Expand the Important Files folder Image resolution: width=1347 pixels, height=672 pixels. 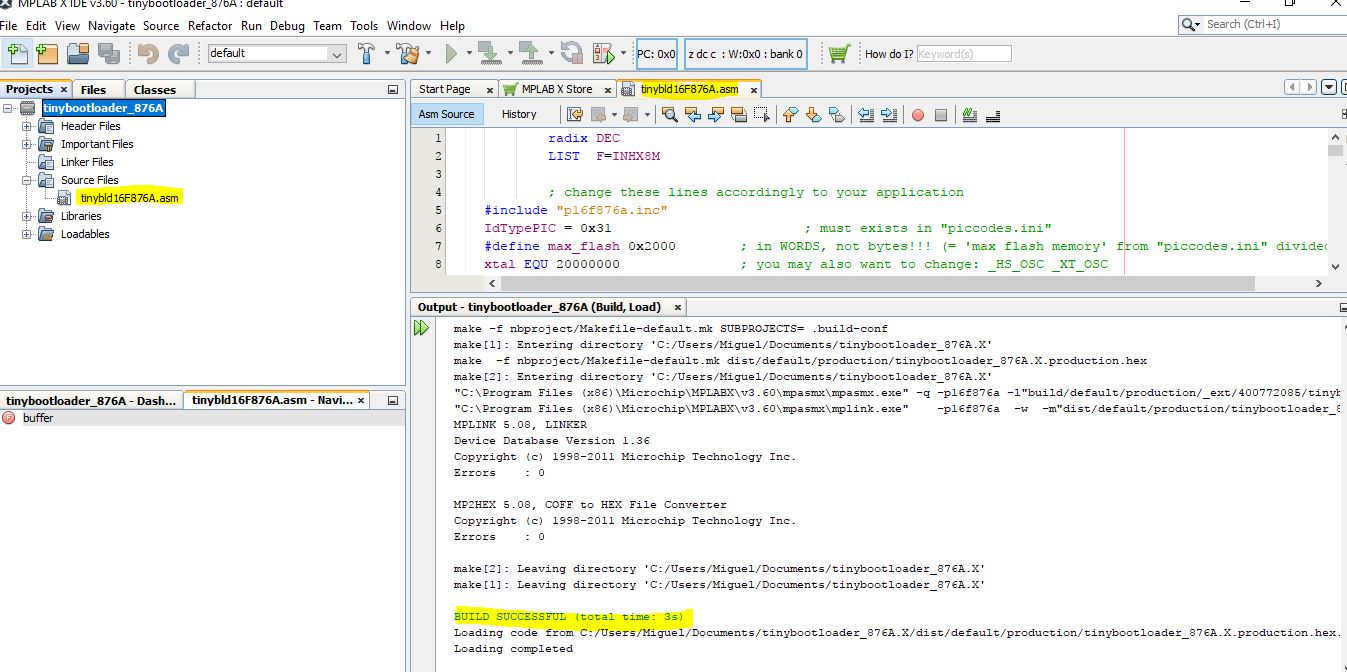(27, 144)
